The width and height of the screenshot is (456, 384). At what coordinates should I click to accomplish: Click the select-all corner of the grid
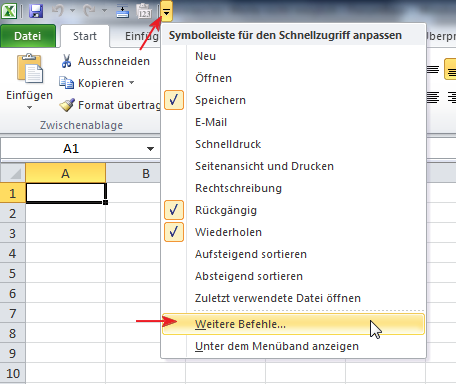pos(13,173)
